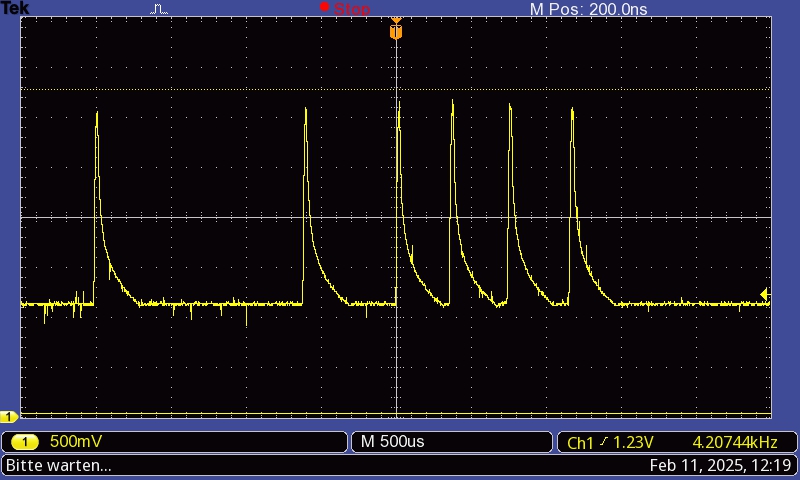
Task: Click the Tek logo
Action: 15,8
